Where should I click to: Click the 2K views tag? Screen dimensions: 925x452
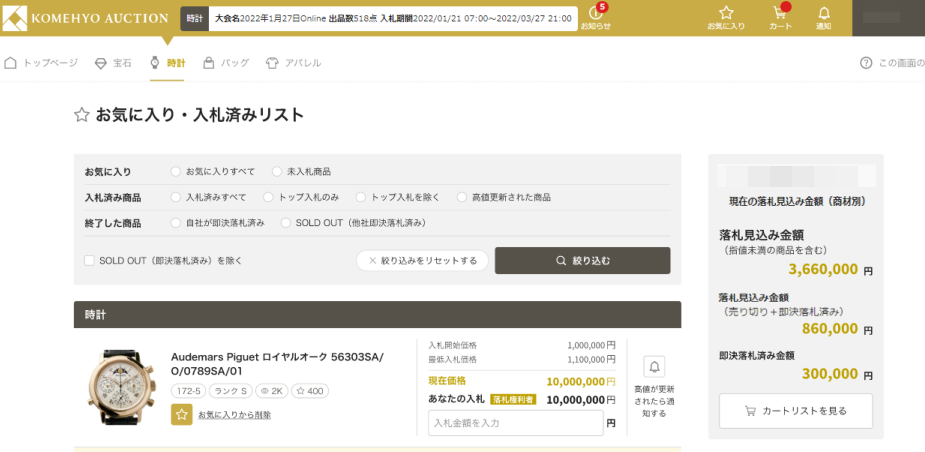click(271, 391)
